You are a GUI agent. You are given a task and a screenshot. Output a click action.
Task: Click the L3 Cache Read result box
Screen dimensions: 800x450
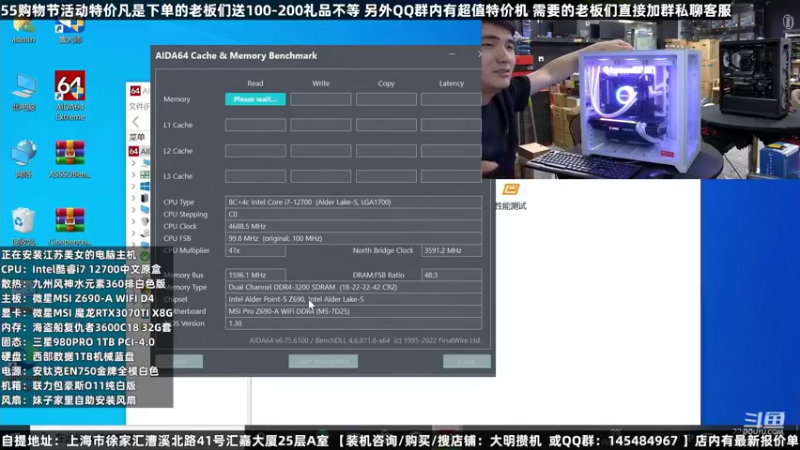tap(255, 176)
